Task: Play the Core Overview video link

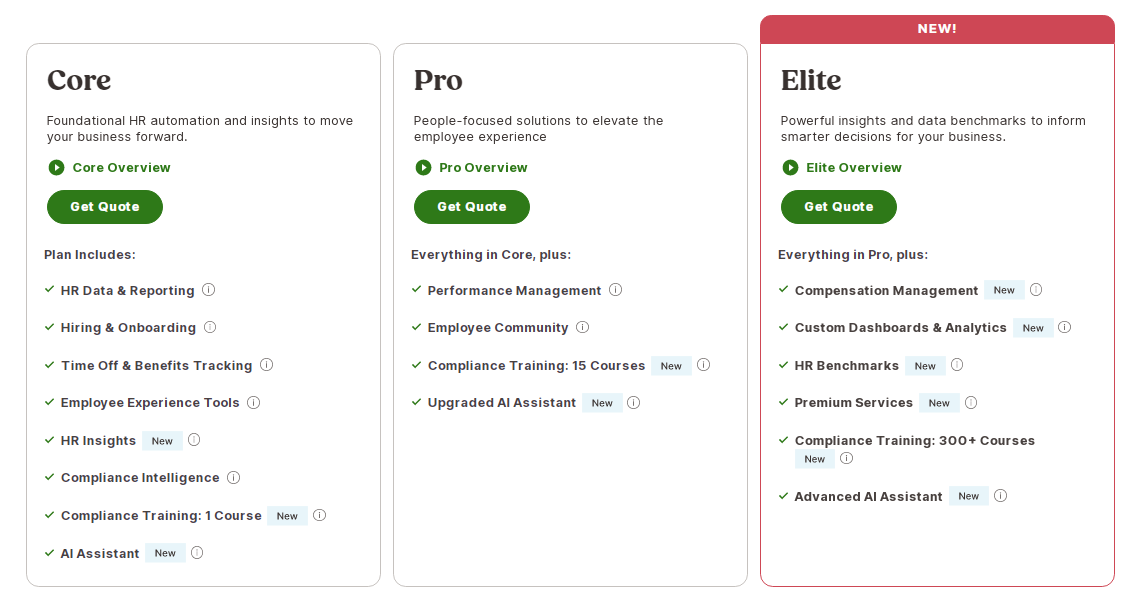Action: tap(110, 168)
